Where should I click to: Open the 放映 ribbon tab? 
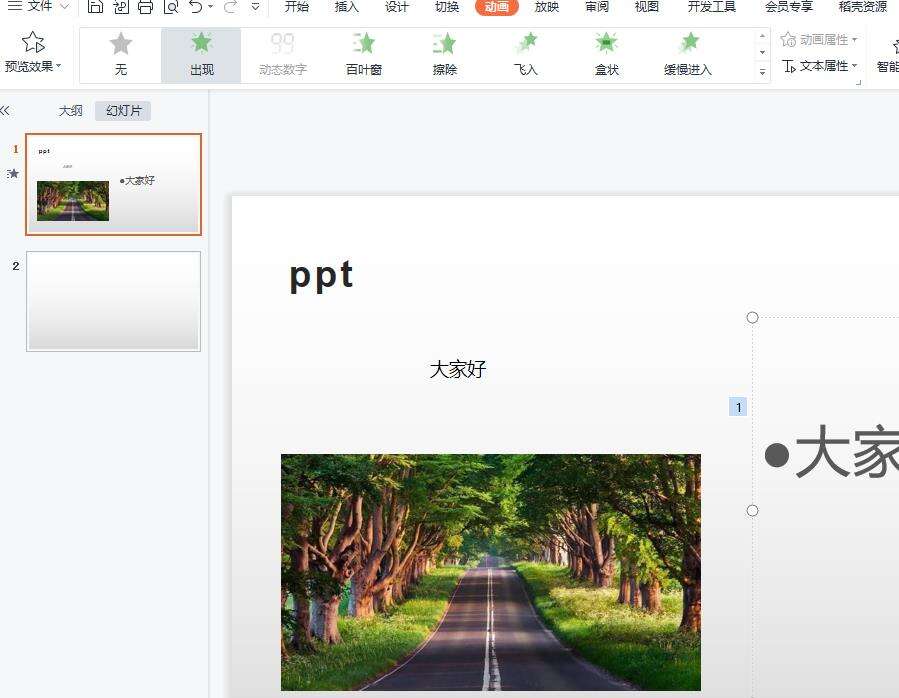coord(547,7)
